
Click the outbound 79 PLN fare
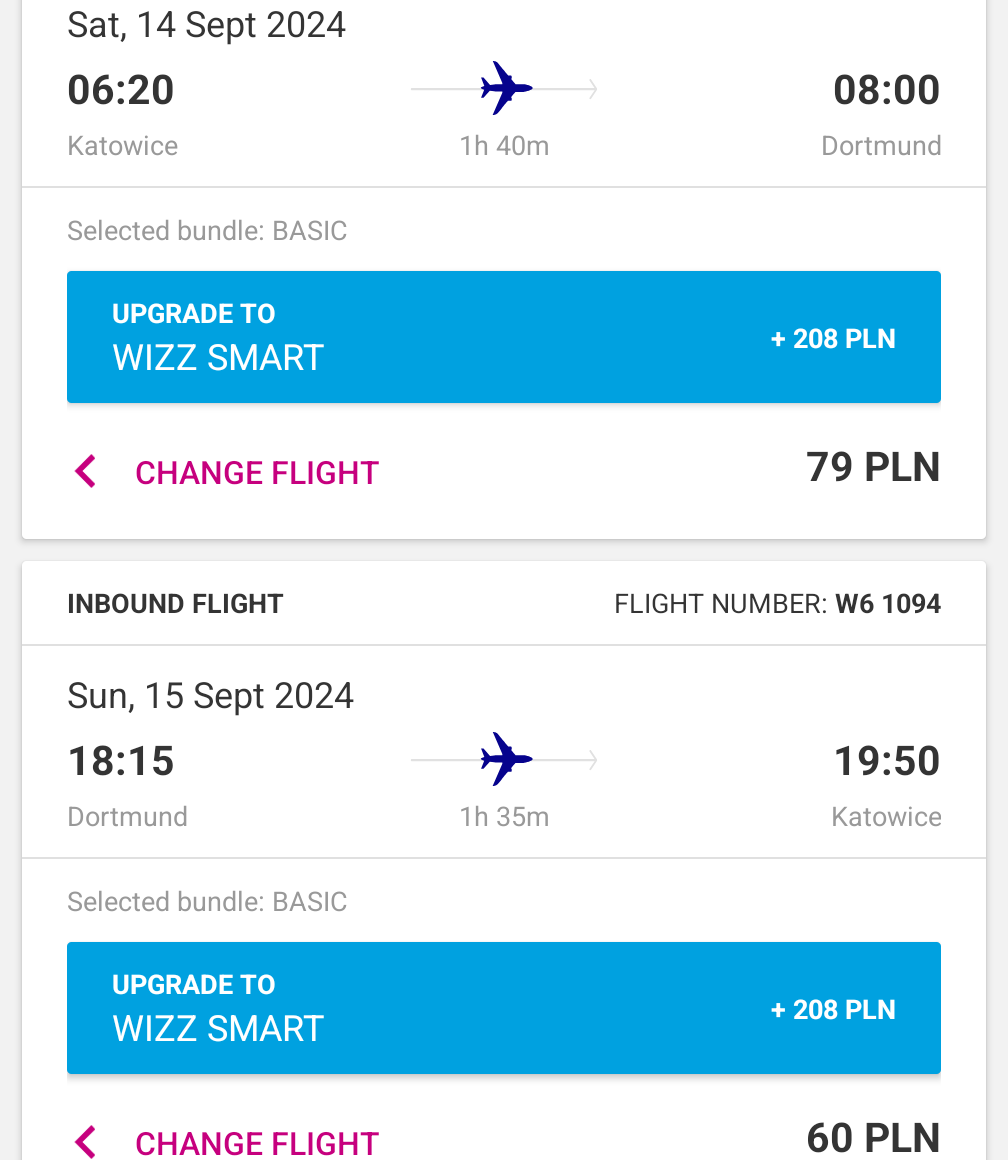(873, 468)
